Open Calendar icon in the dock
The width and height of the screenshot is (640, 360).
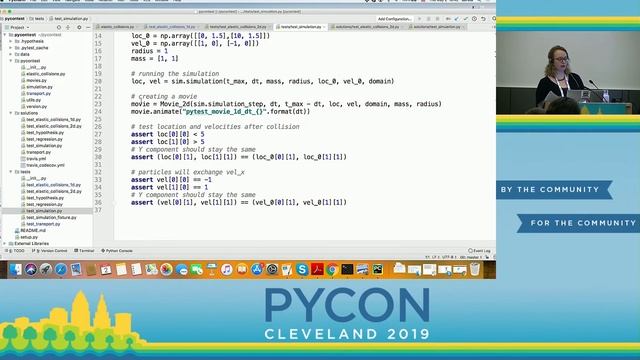[x=106, y=270]
